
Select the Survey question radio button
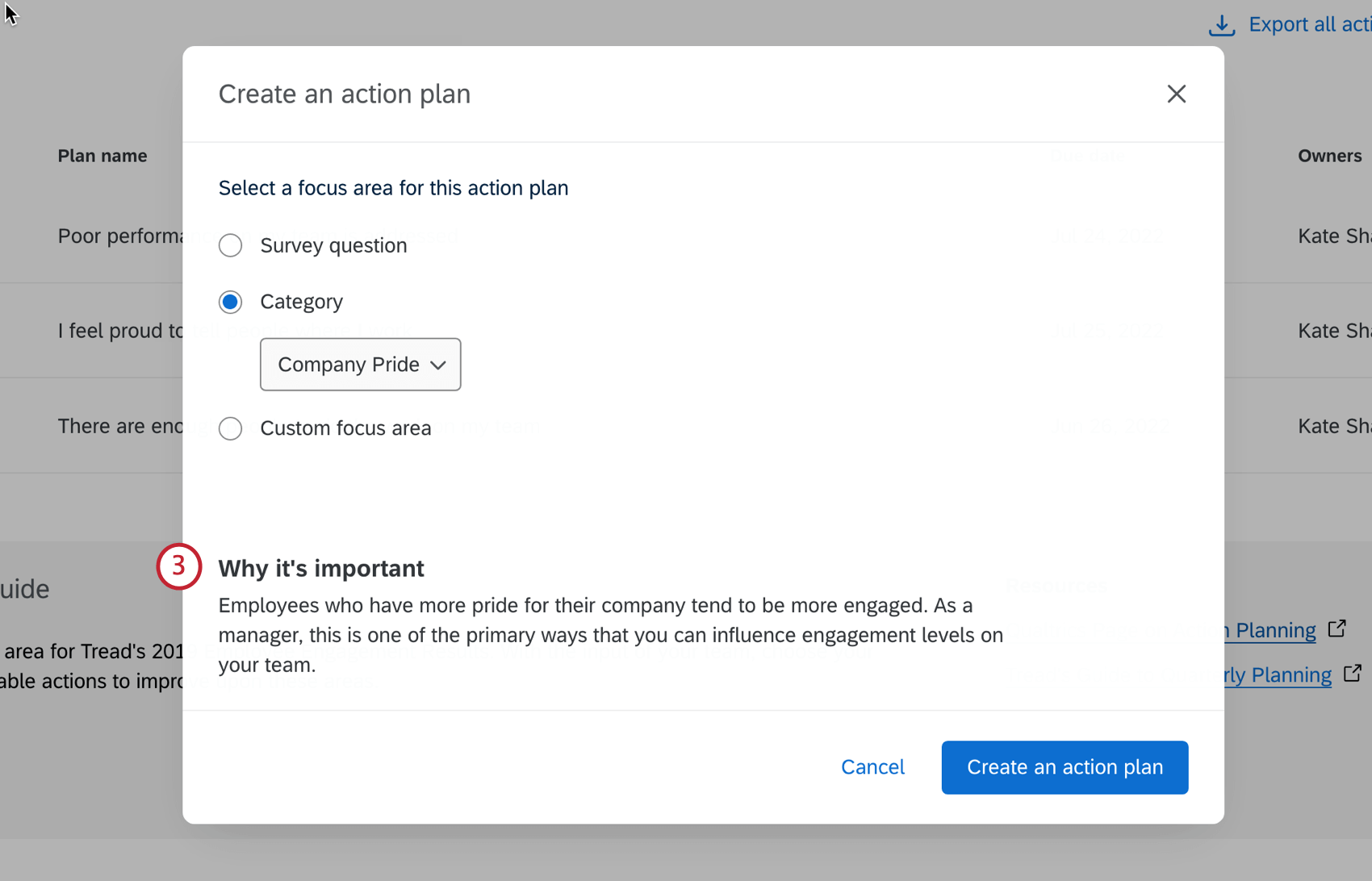click(230, 245)
